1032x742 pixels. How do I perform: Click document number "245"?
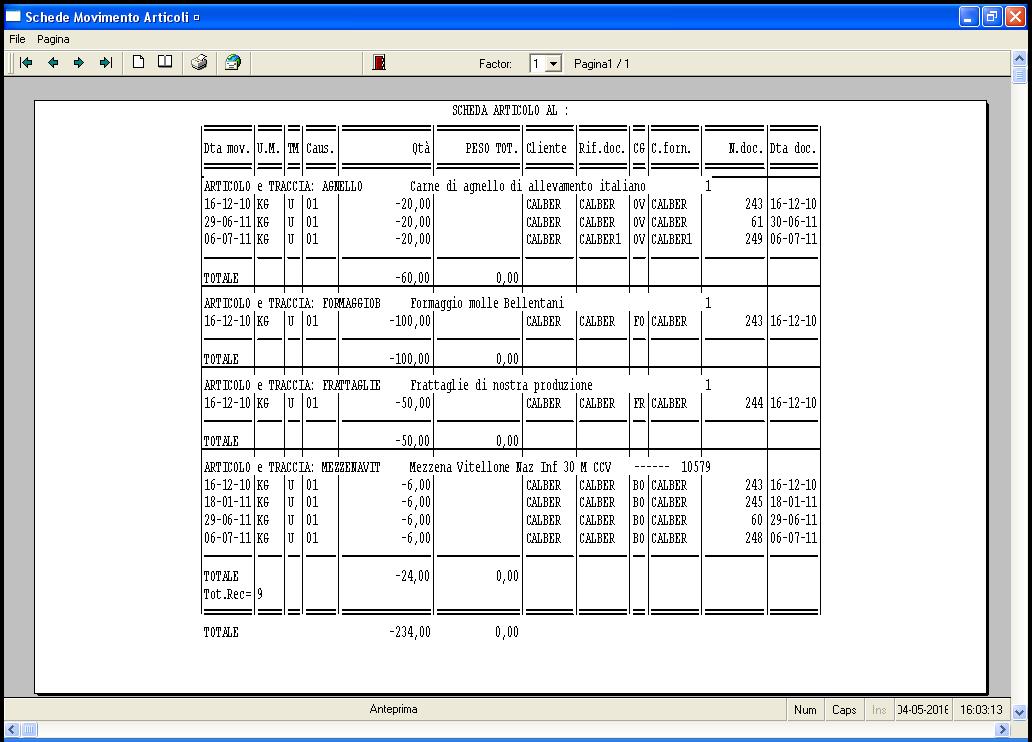[754, 502]
